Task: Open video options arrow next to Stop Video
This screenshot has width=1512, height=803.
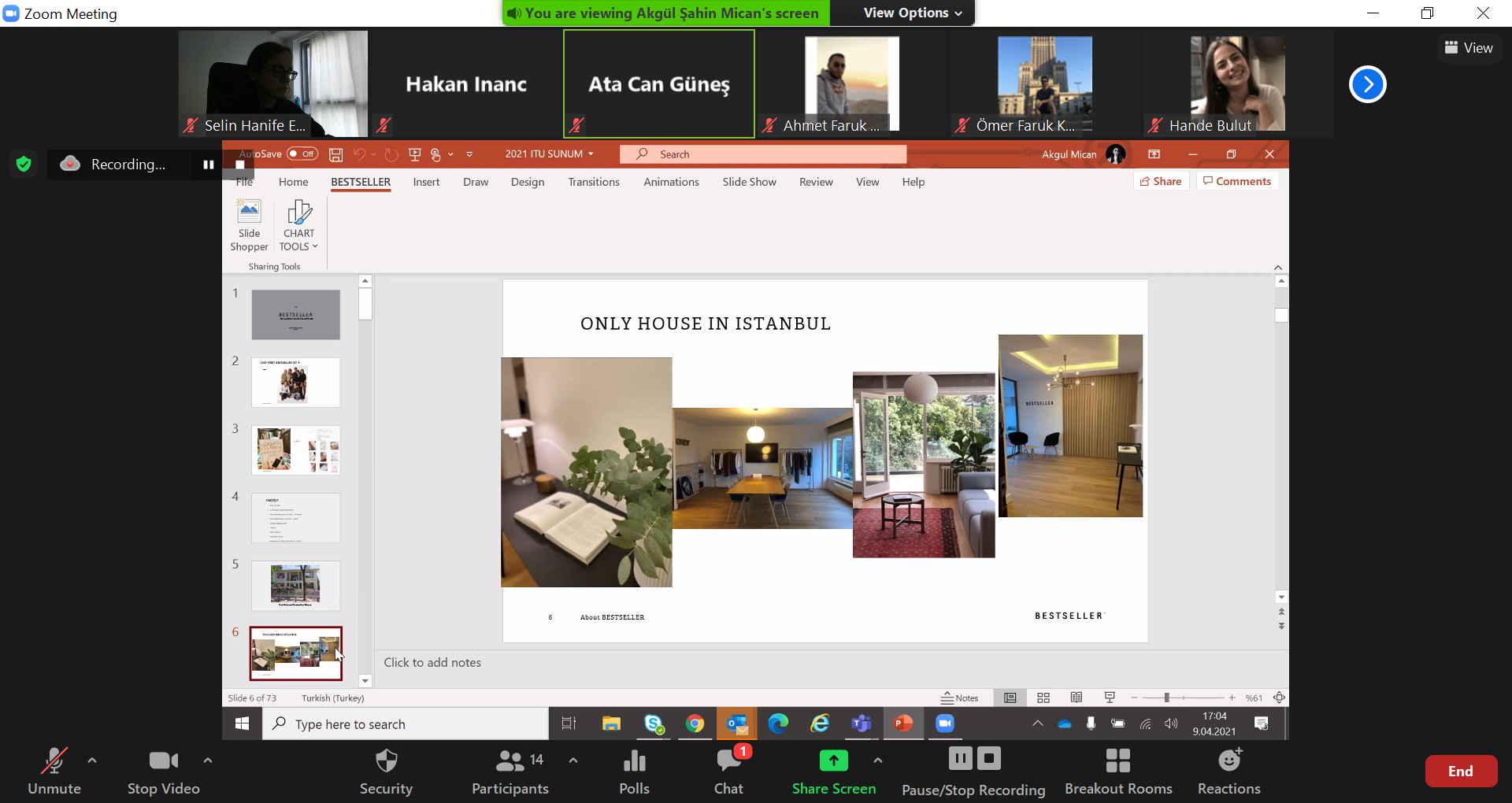Action: coord(208,760)
